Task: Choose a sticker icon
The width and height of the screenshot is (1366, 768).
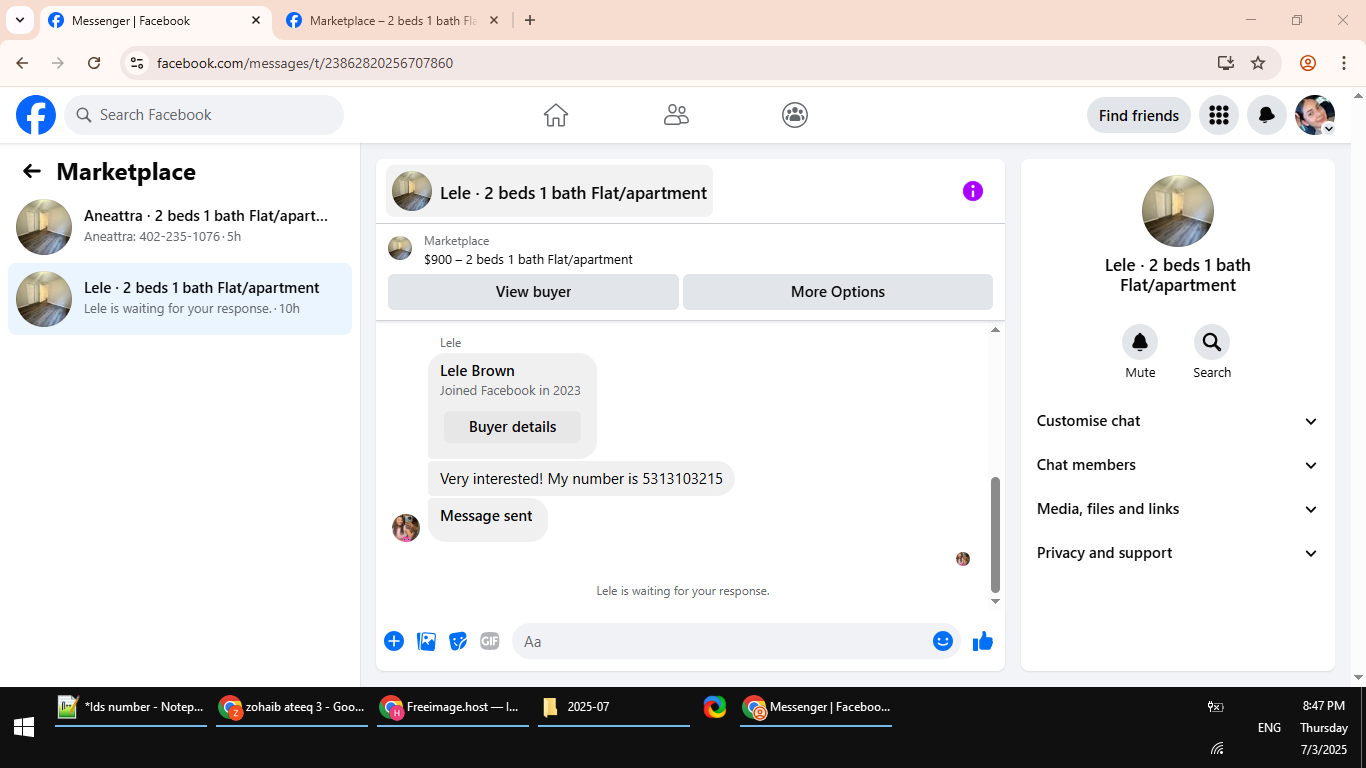Action: tap(458, 641)
